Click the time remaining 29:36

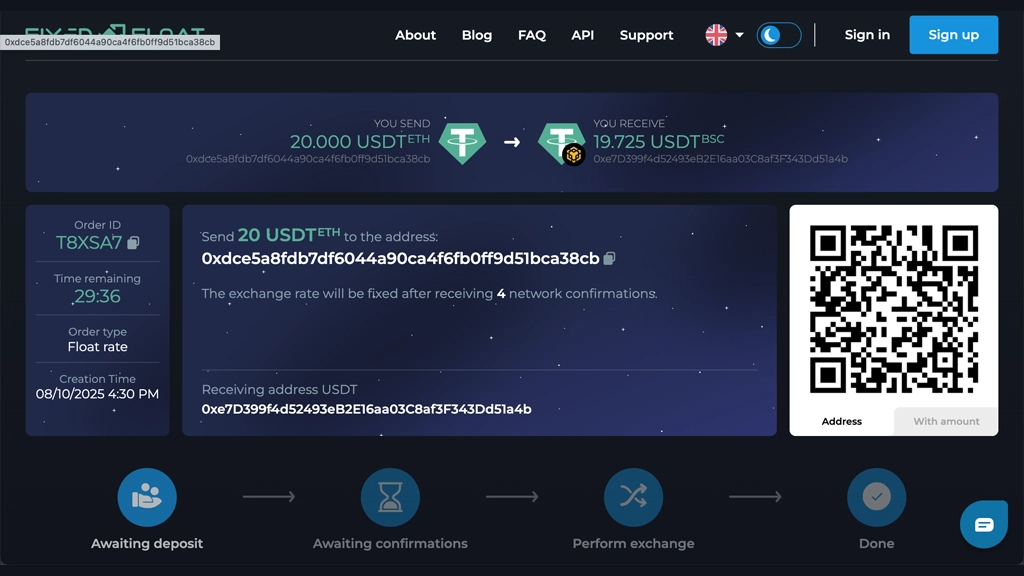coord(97,296)
